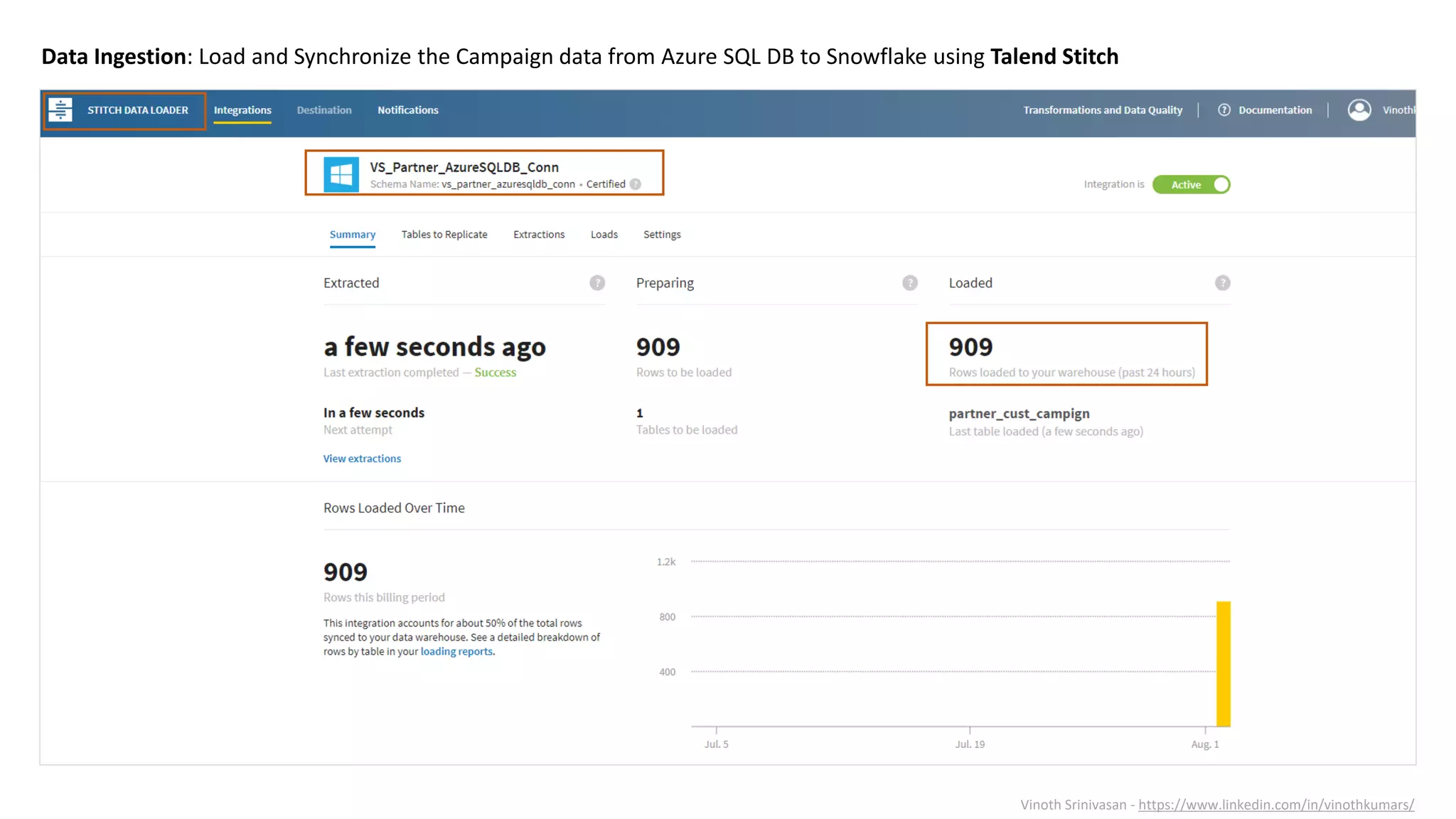
Task: Click the Stitch Data Loader logo icon
Action: tap(60, 110)
